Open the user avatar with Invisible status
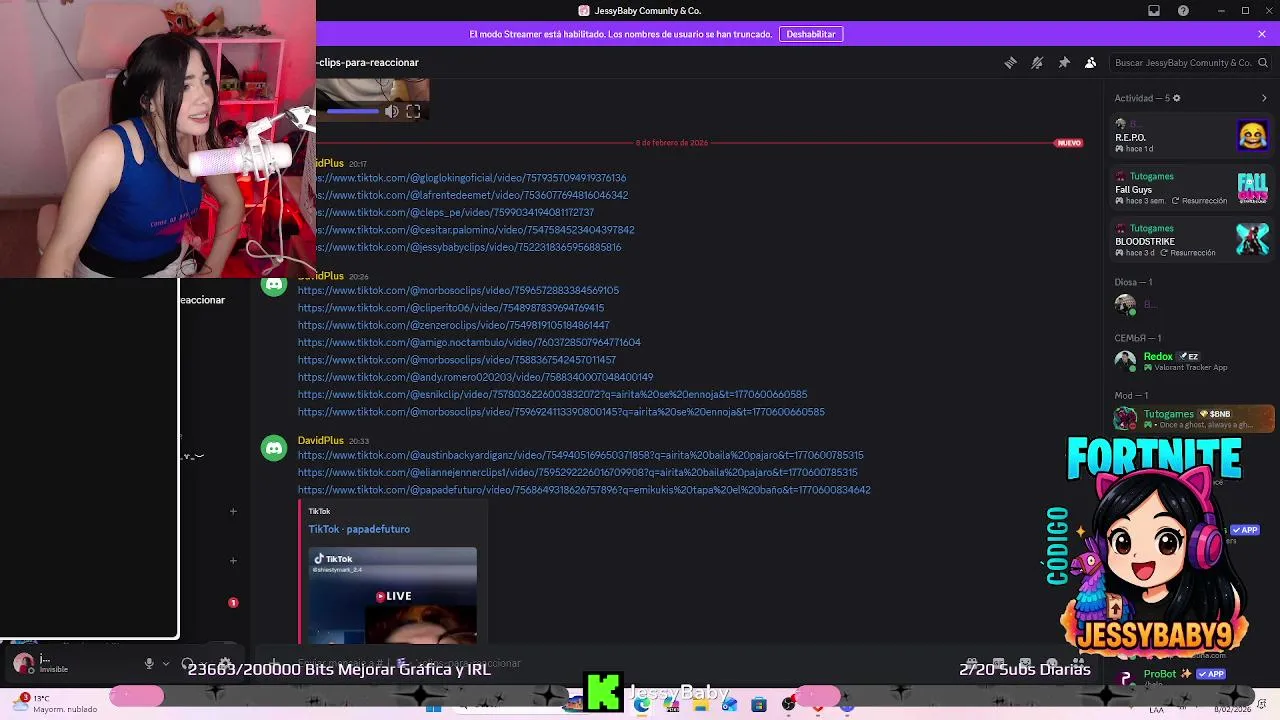Screen dimensions: 1280x720 point(23,663)
